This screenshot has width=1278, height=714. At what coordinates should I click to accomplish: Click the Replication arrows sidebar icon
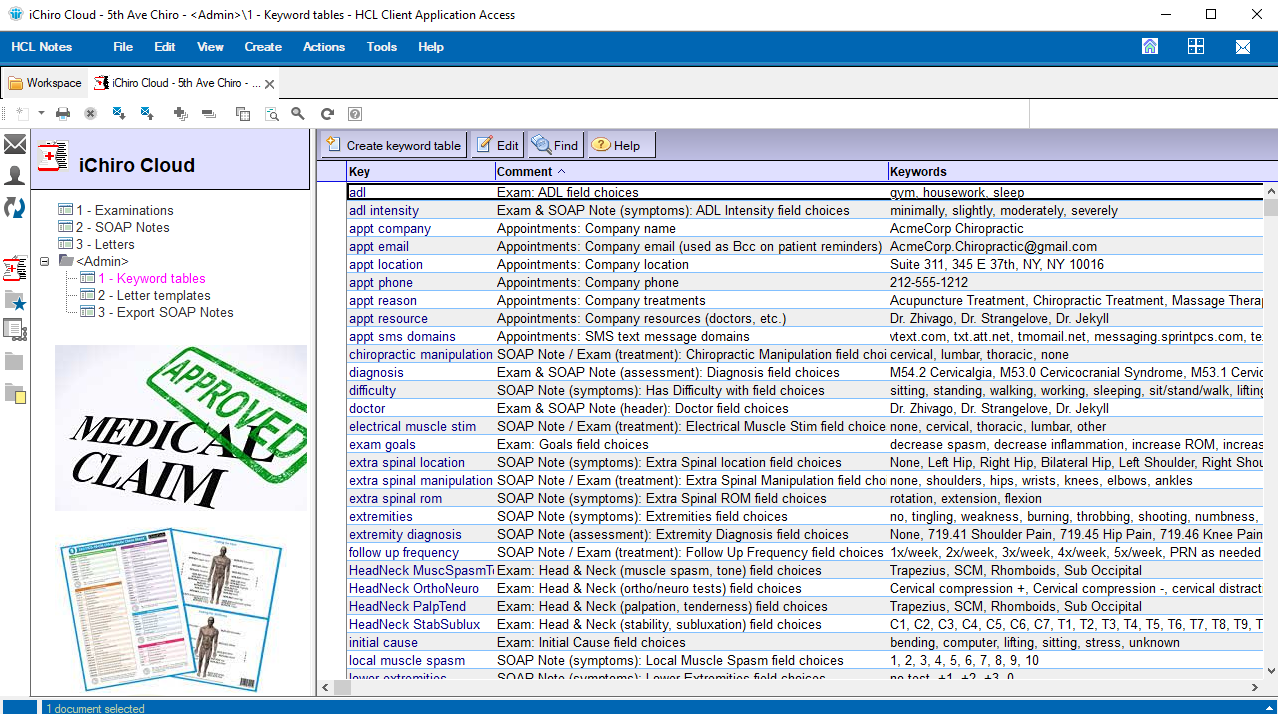pyautogui.click(x=15, y=207)
